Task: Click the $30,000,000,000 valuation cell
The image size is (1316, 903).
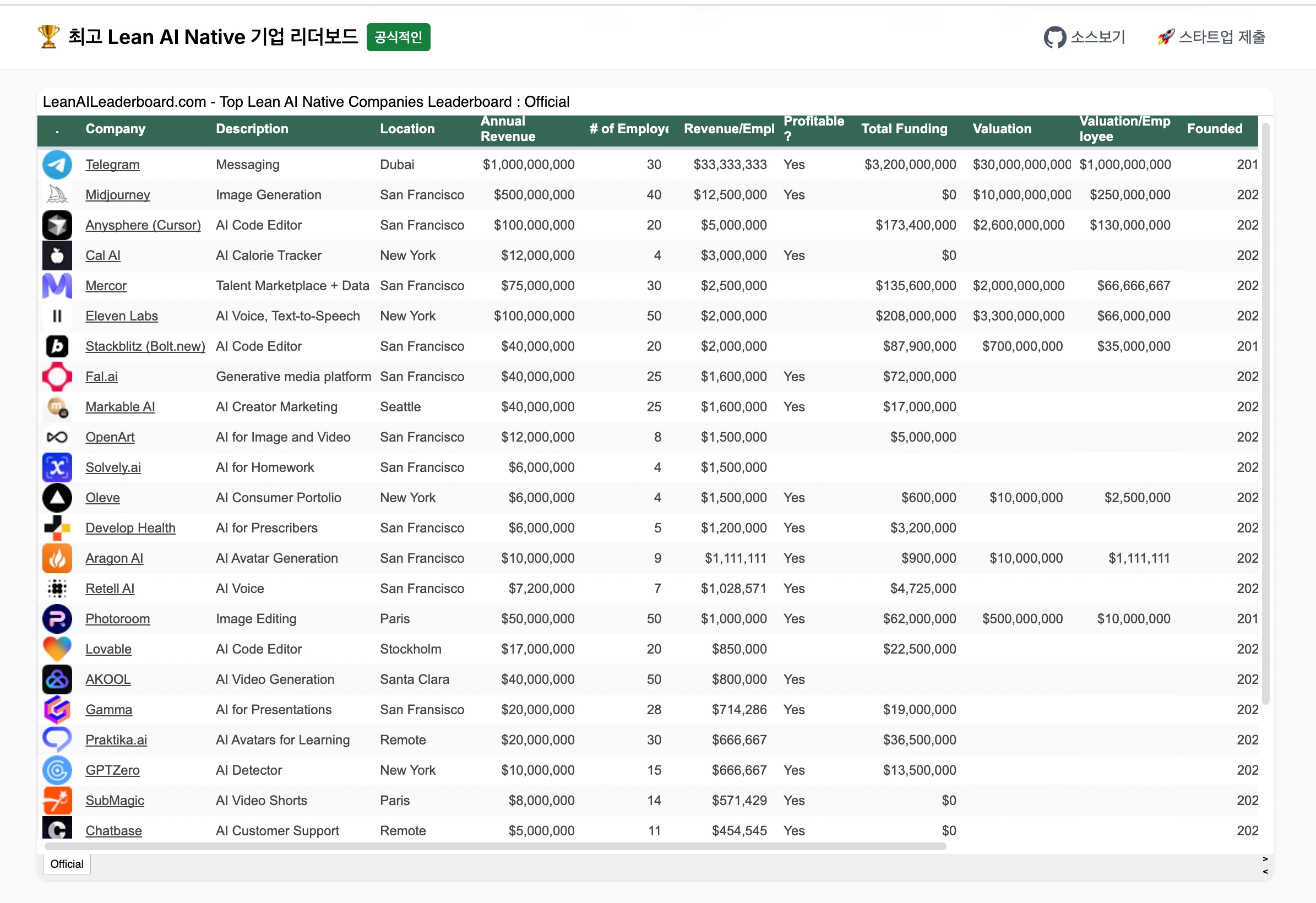Action: pos(1022,165)
